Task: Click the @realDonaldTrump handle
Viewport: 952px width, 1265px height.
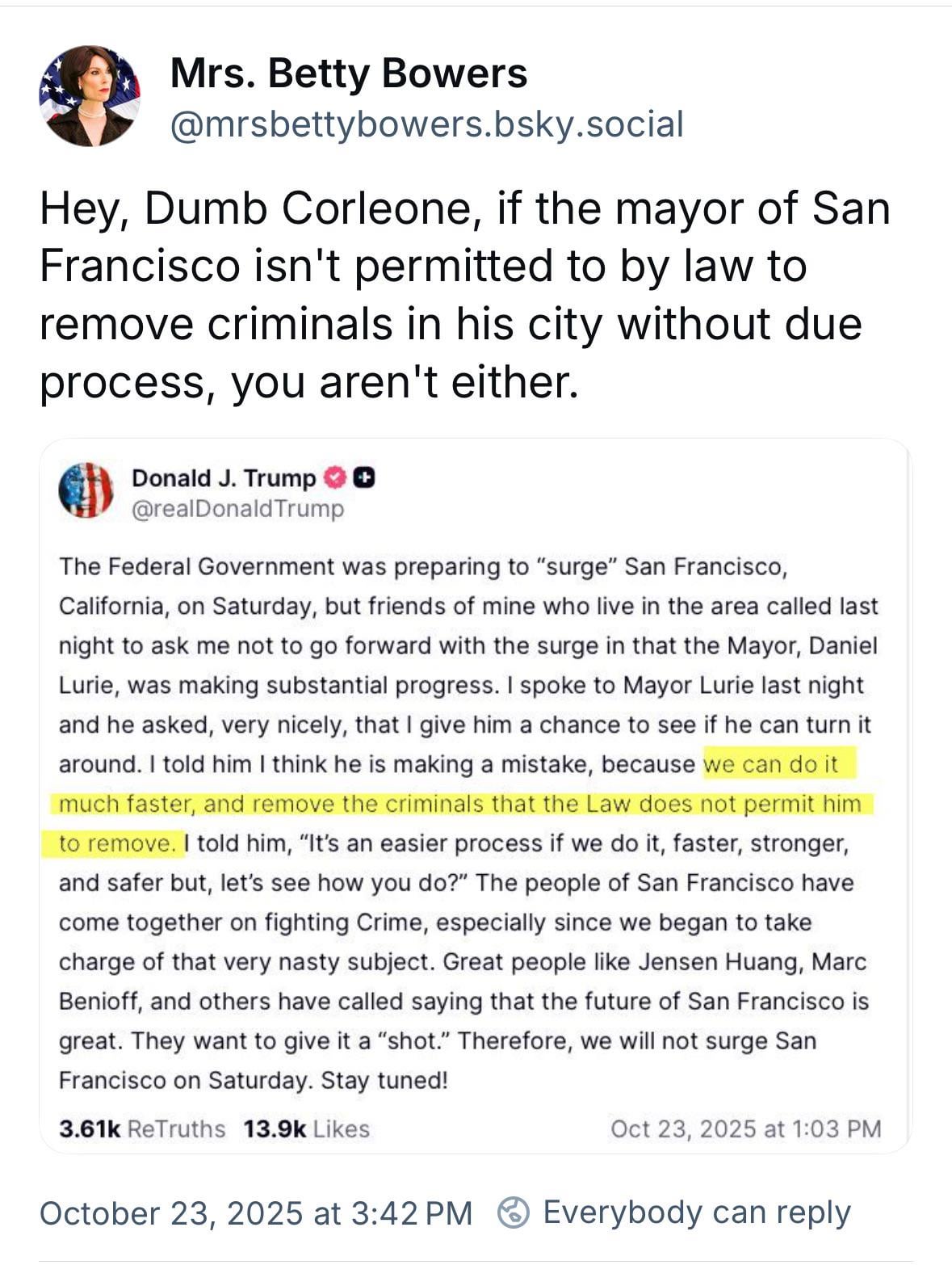Action: [x=237, y=509]
